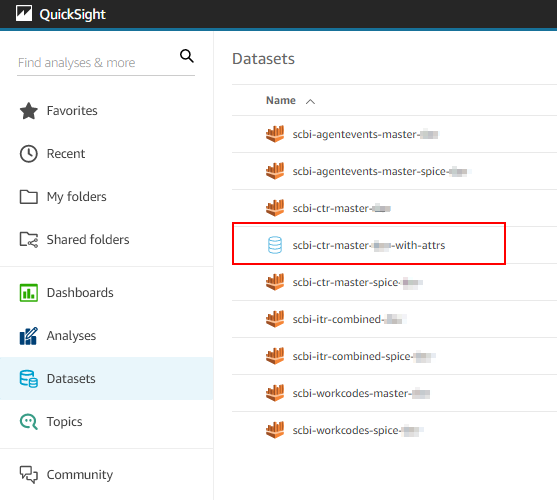
Task: Click the Name column header
Action: 281,100
